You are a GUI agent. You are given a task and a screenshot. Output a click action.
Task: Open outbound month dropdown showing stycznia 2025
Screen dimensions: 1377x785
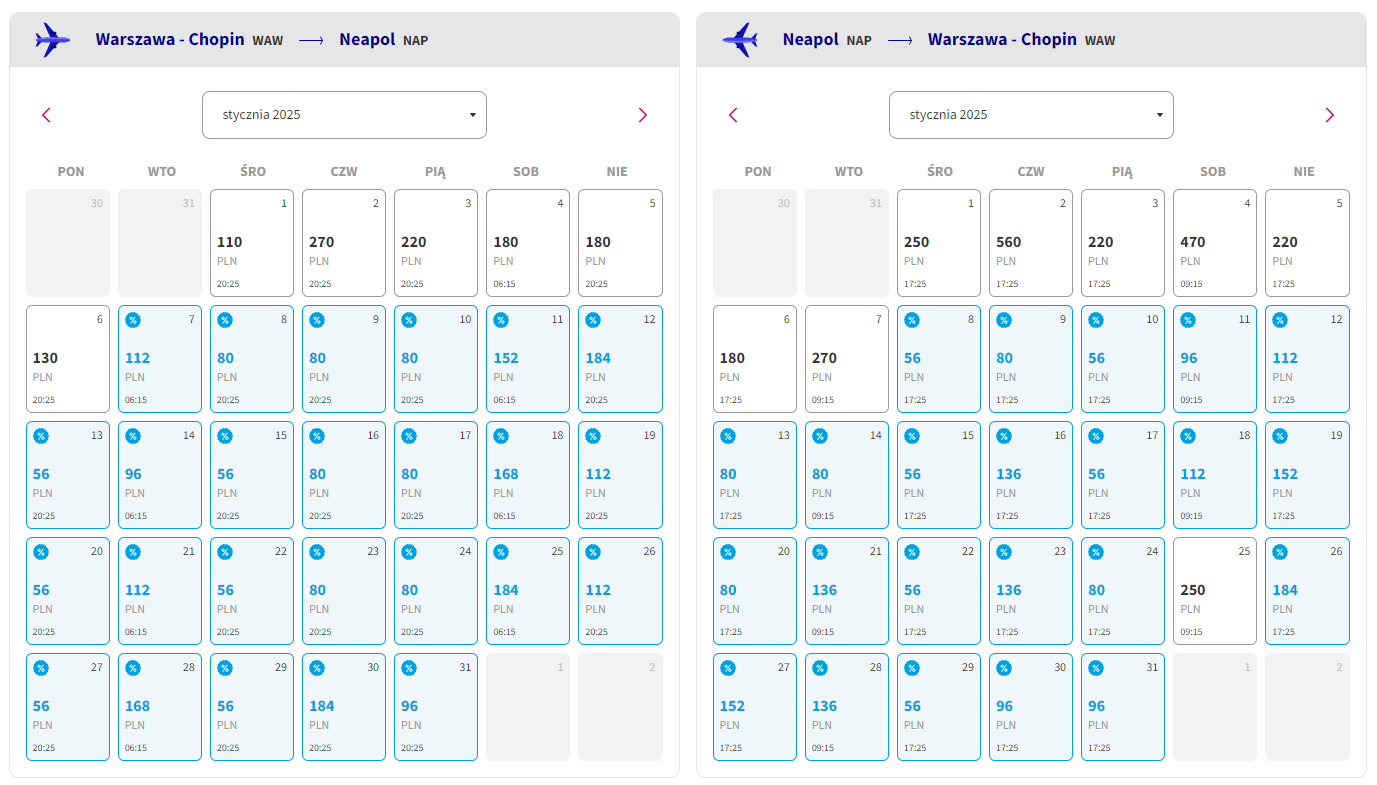344,115
